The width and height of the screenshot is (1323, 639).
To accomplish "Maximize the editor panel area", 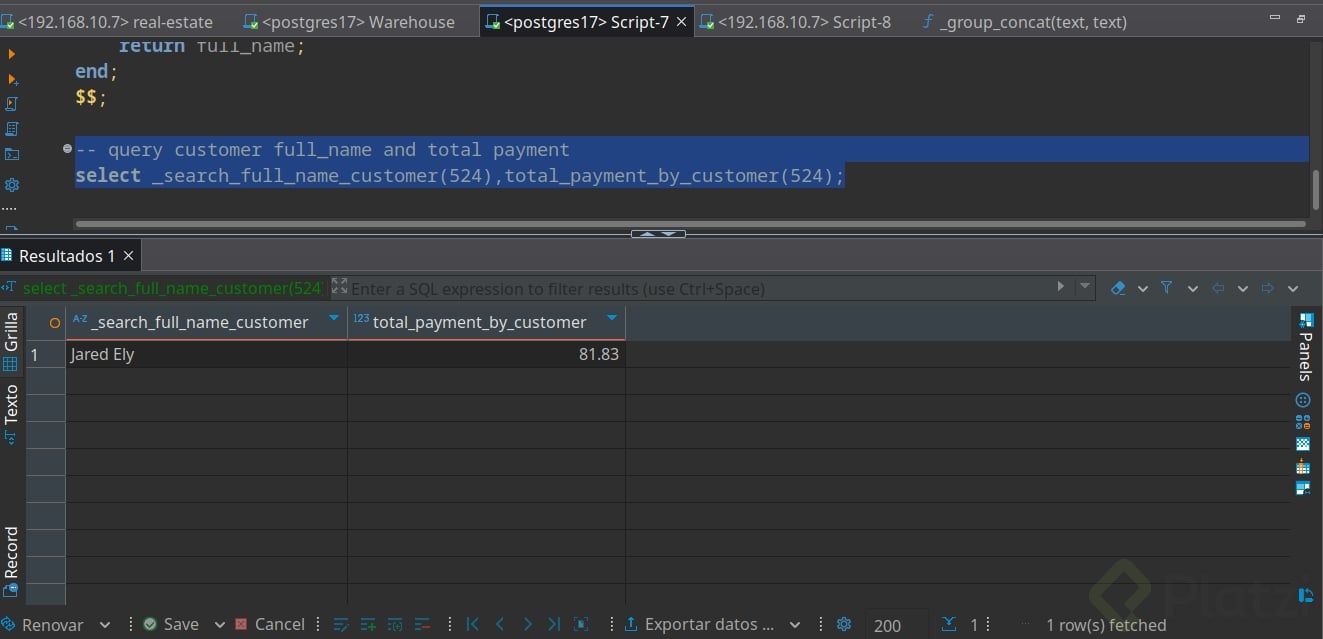I will click(1300, 18).
